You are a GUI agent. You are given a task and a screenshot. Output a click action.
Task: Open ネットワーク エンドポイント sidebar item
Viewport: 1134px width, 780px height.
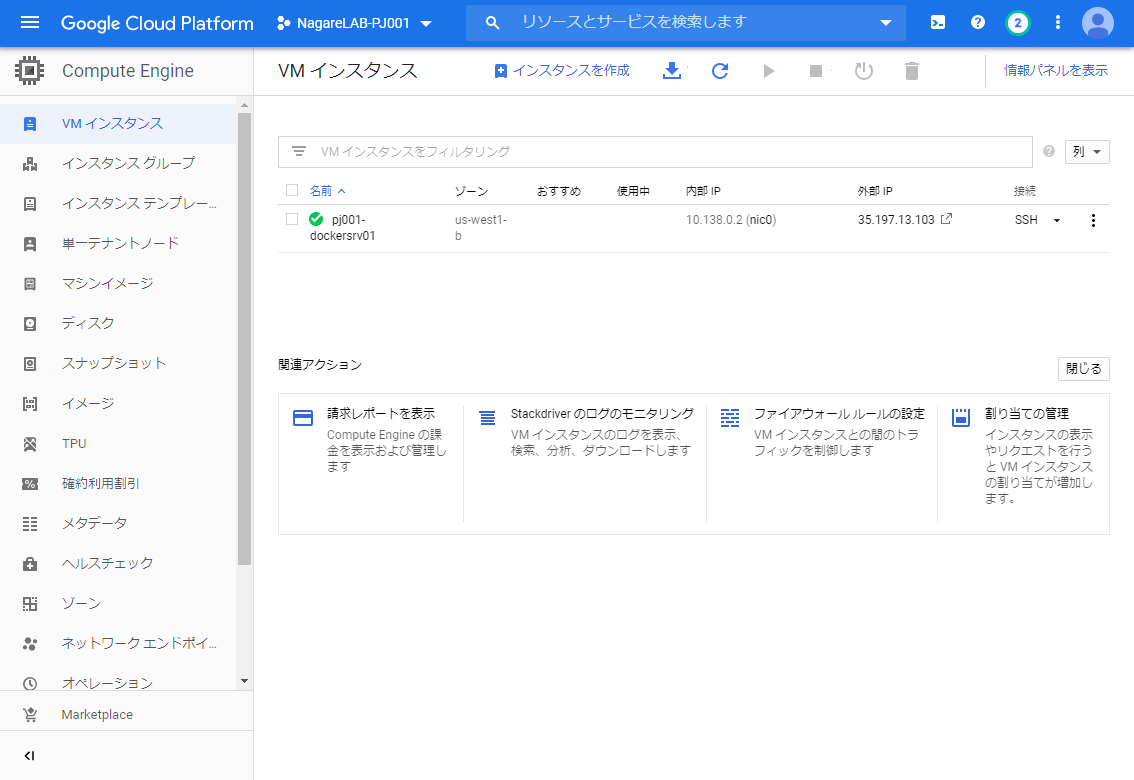pos(118,643)
